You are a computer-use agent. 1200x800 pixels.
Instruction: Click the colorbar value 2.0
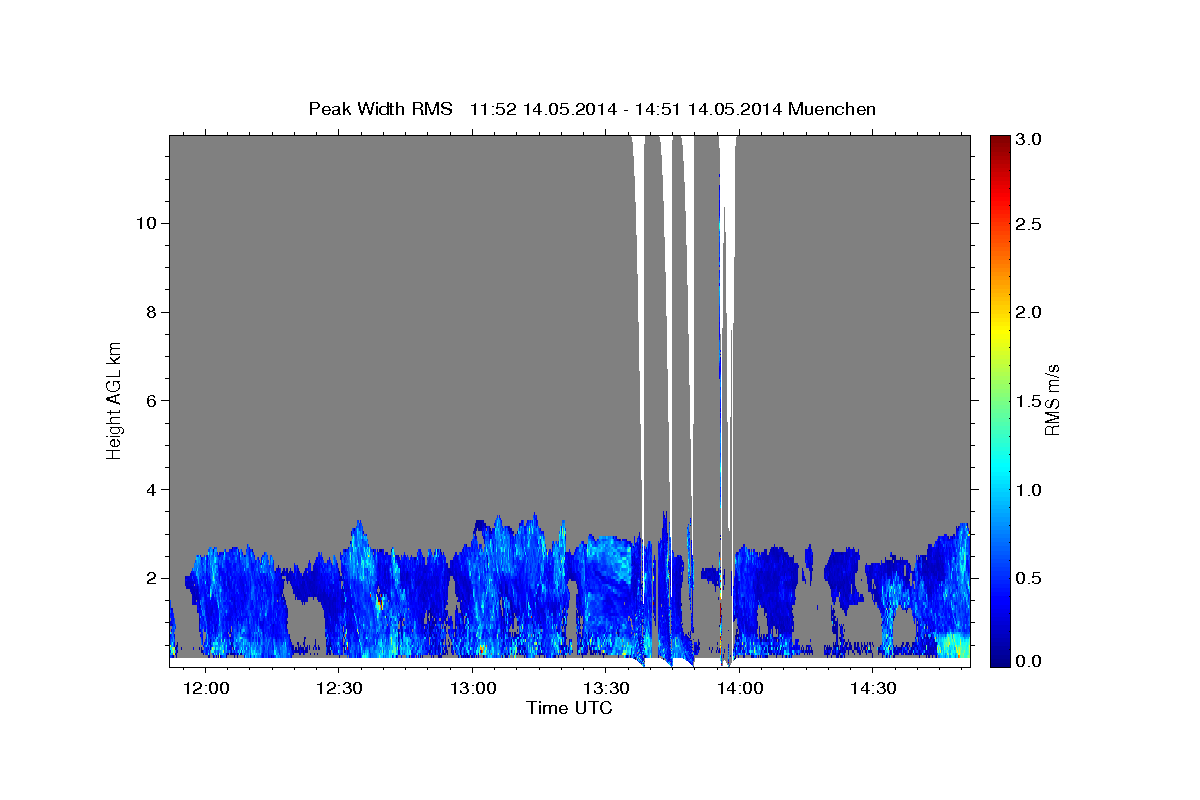[1031, 313]
